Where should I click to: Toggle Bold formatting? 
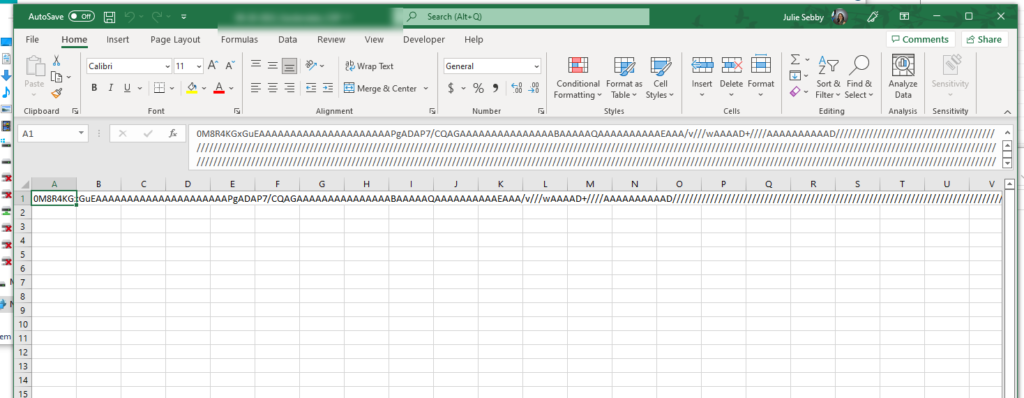coord(94,88)
